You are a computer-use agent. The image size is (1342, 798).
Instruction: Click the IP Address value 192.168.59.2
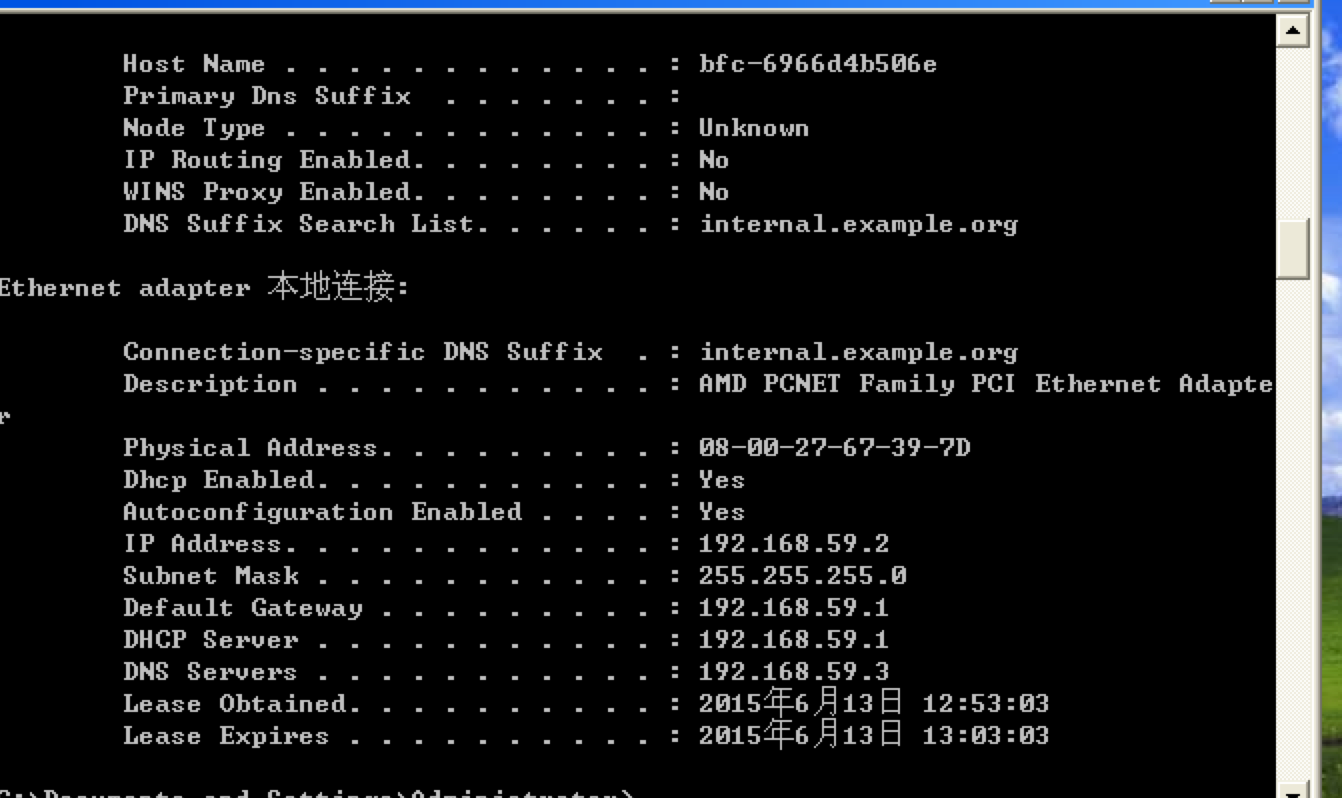click(794, 544)
